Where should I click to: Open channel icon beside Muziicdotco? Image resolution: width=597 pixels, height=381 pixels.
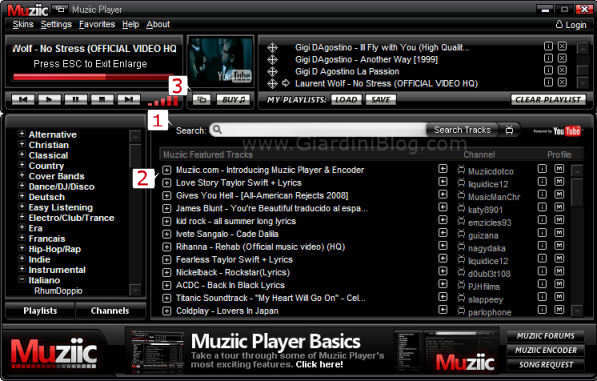(x=461, y=170)
